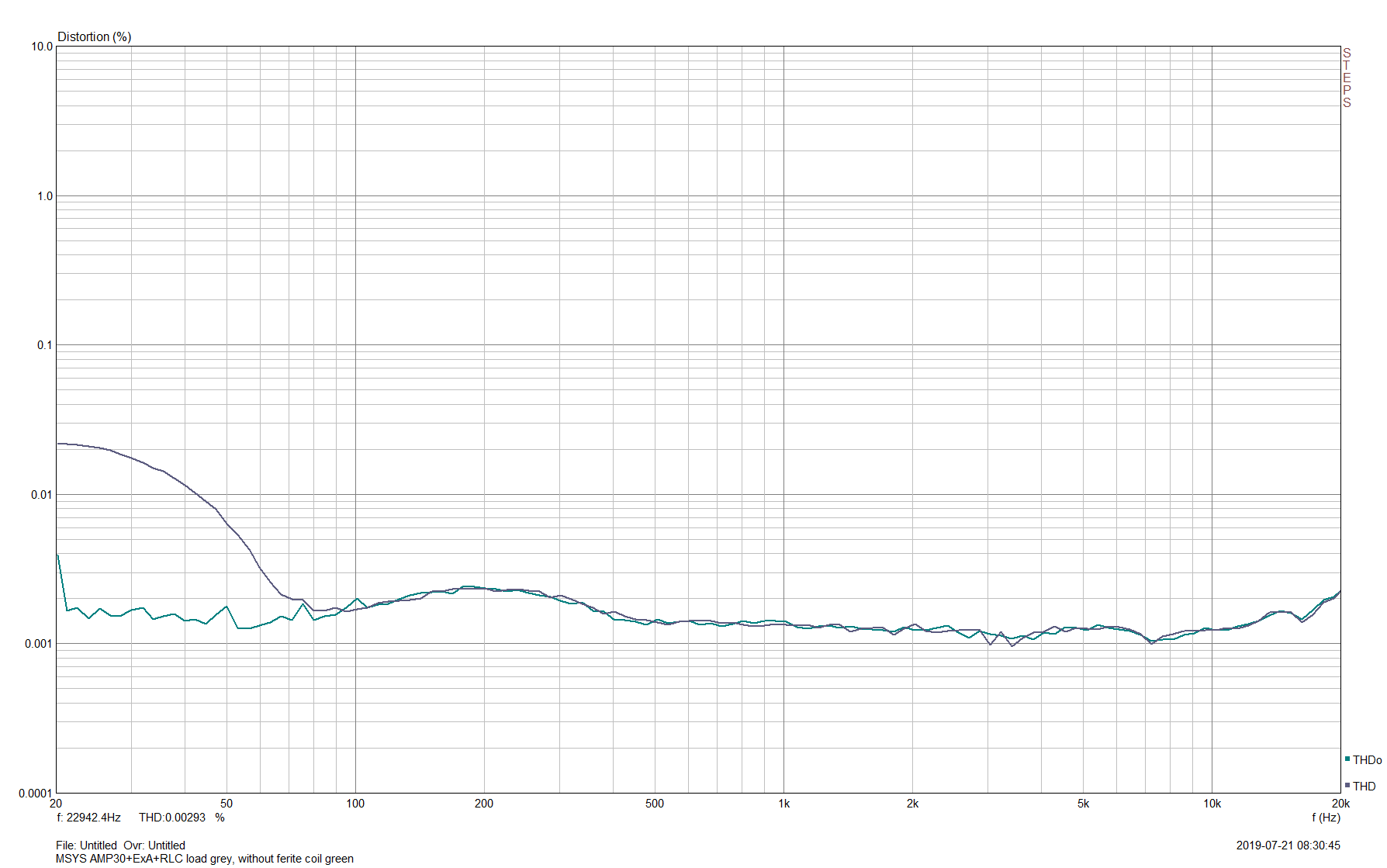Click the File: Untitled label

pyautogui.click(x=86, y=846)
